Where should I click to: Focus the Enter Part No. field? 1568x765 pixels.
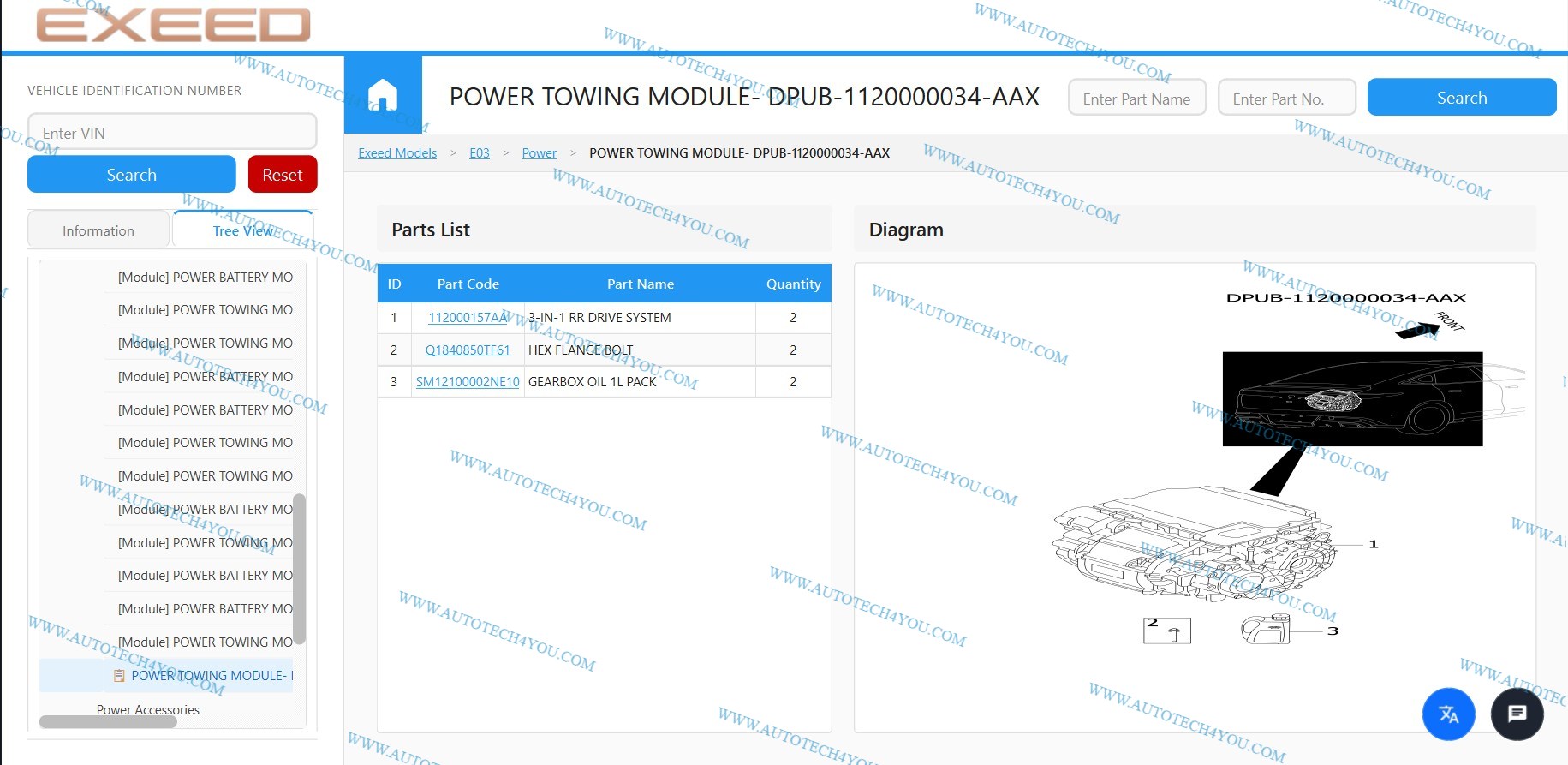[x=1287, y=98]
